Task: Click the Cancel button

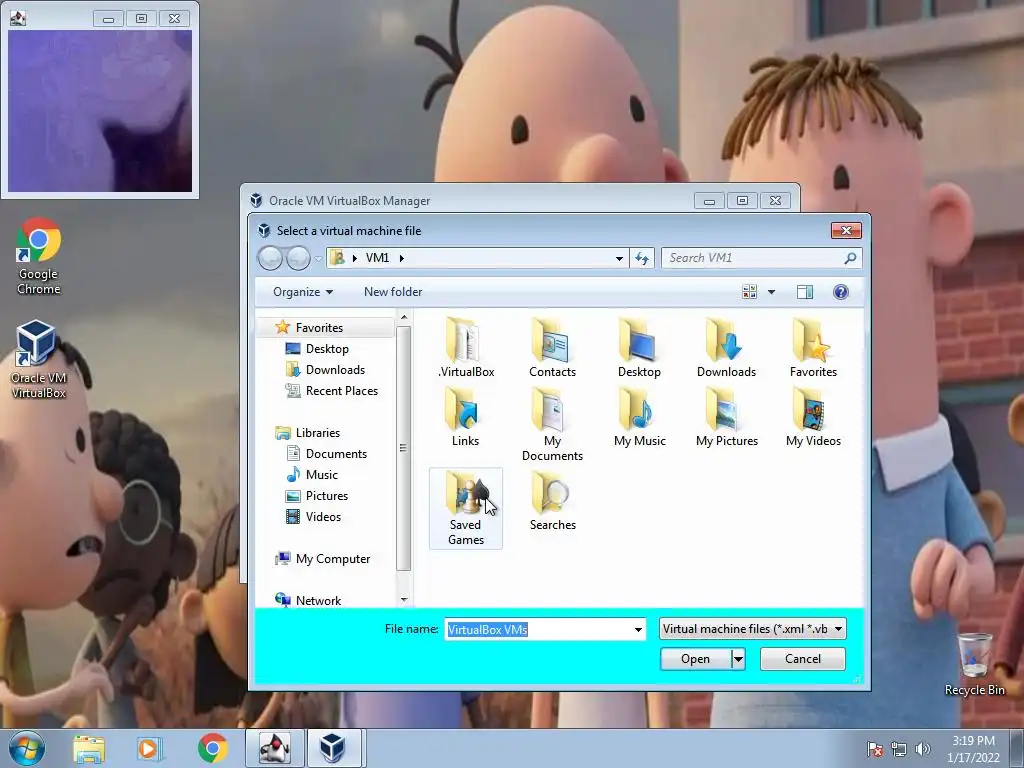Action: [803, 659]
